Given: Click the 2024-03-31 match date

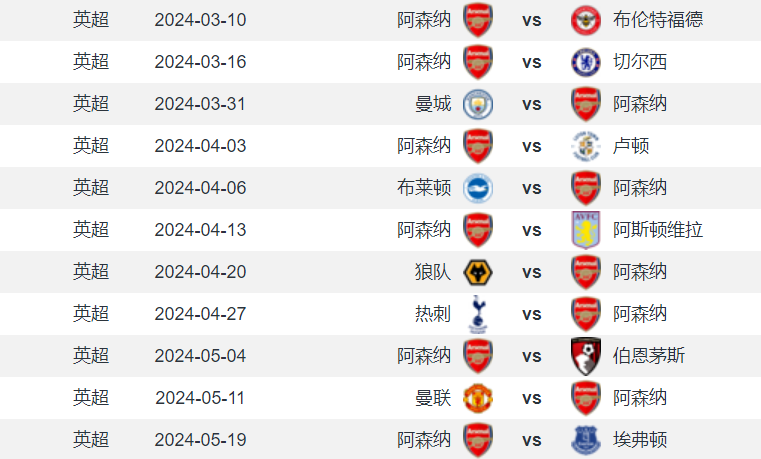Looking at the screenshot, I should pyautogui.click(x=200, y=104).
